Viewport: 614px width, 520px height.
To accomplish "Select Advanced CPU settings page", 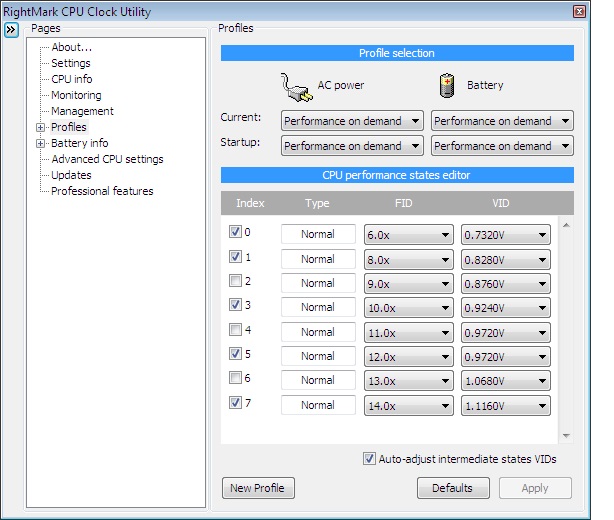I will pyautogui.click(x=107, y=159).
